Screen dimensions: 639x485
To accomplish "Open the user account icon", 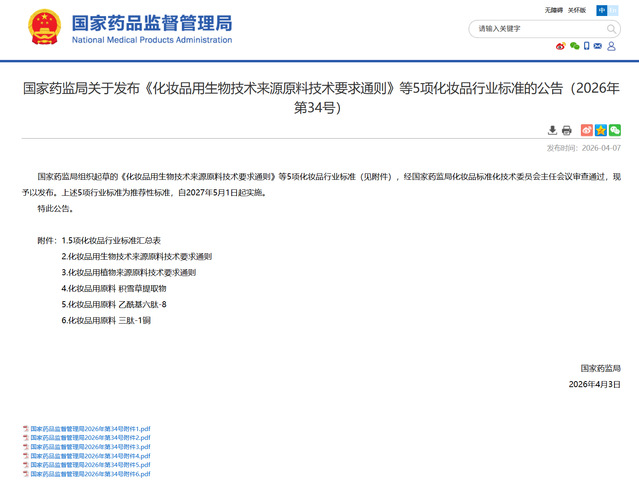I will click(x=612, y=46).
